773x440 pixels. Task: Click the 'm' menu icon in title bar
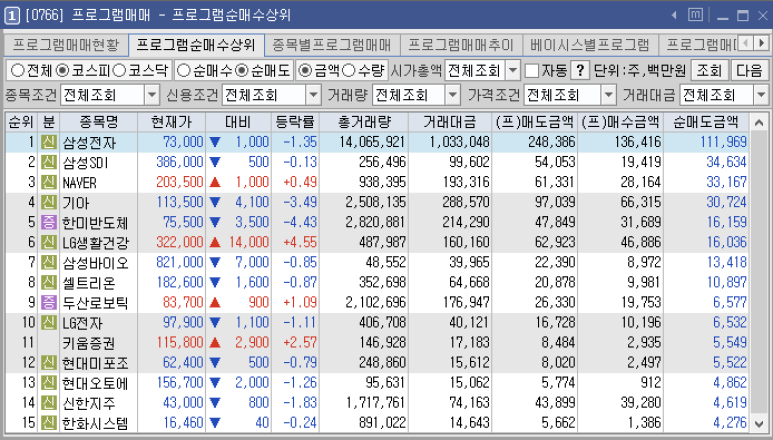[695, 15]
